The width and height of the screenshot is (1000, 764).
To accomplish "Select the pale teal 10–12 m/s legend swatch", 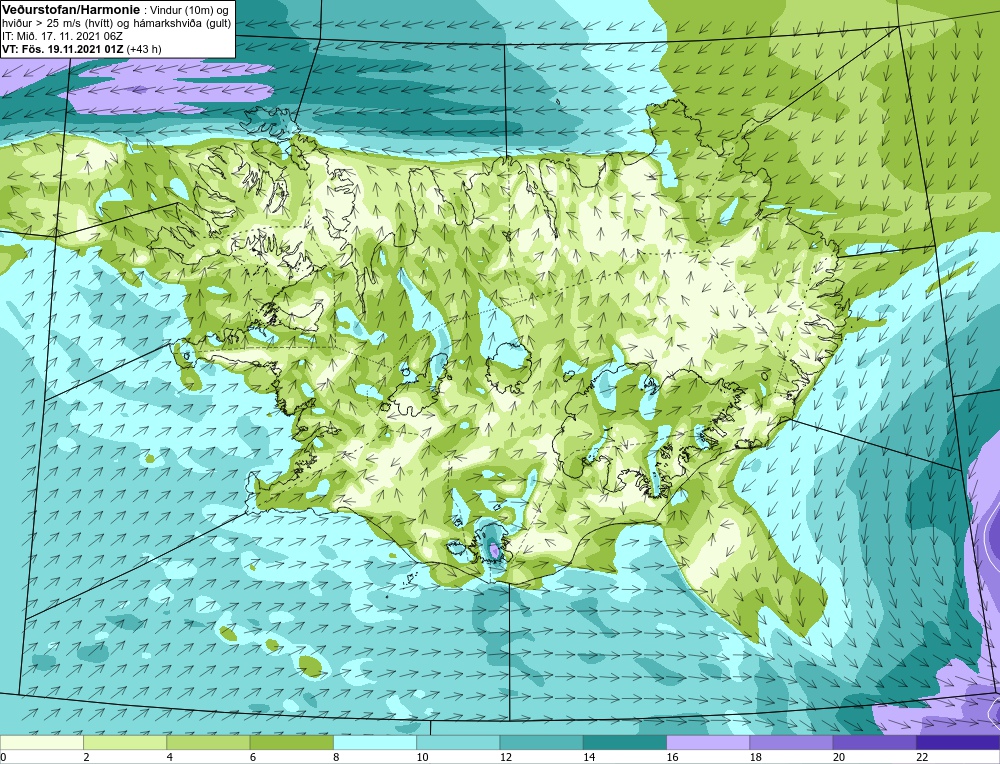I will click(x=458, y=742).
